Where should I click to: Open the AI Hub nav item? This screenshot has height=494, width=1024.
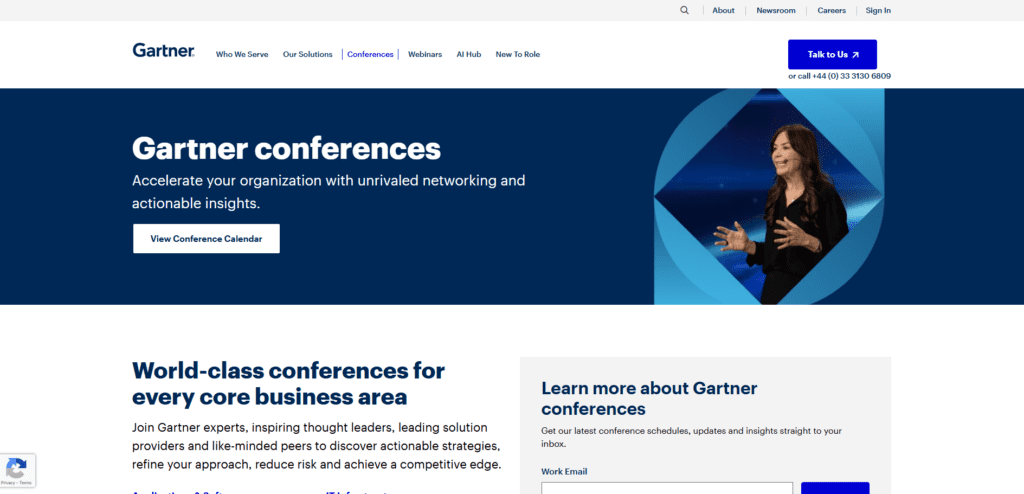pyautogui.click(x=469, y=54)
